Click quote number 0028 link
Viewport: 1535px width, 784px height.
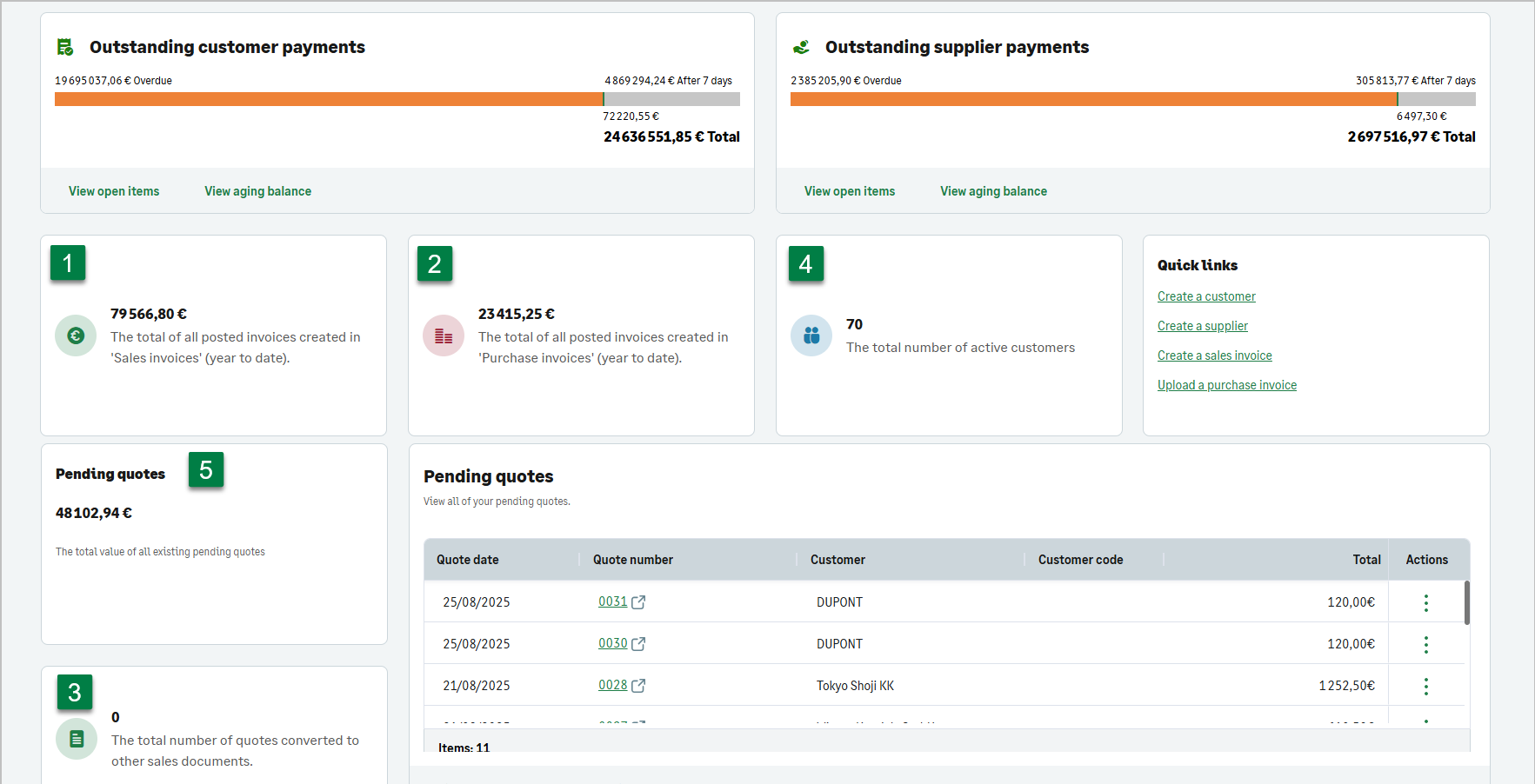click(x=612, y=685)
